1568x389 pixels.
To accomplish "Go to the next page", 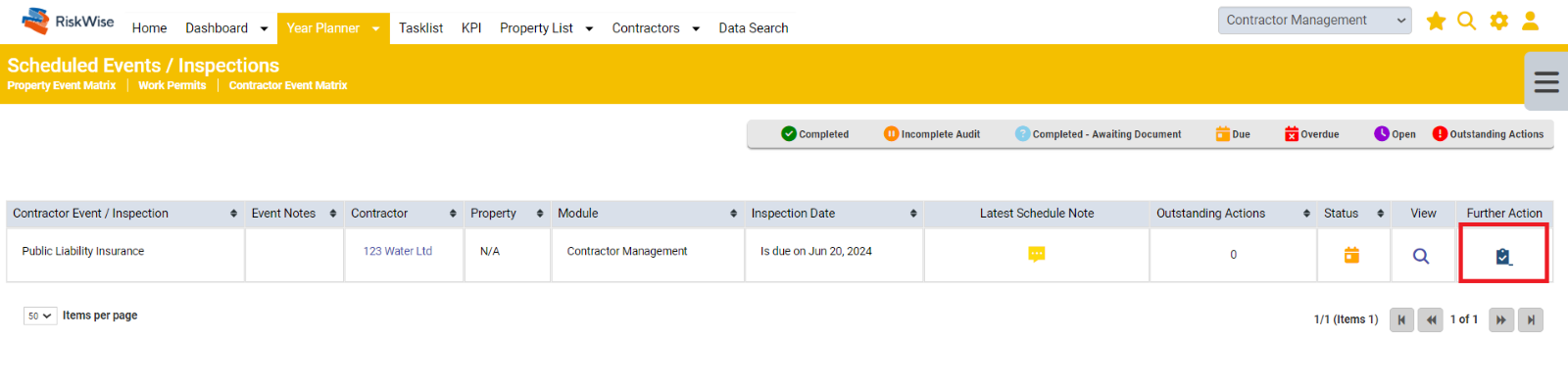I will pyautogui.click(x=1501, y=319).
